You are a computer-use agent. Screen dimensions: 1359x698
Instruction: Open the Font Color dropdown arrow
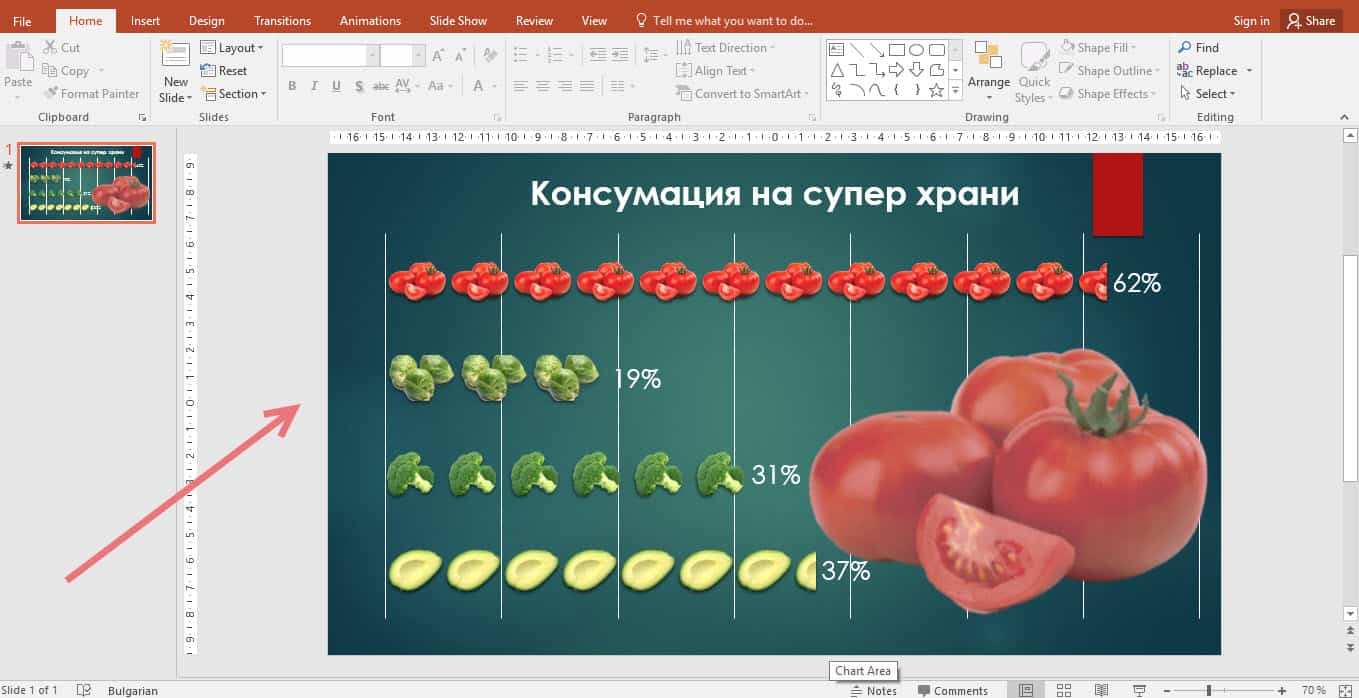tap(494, 86)
